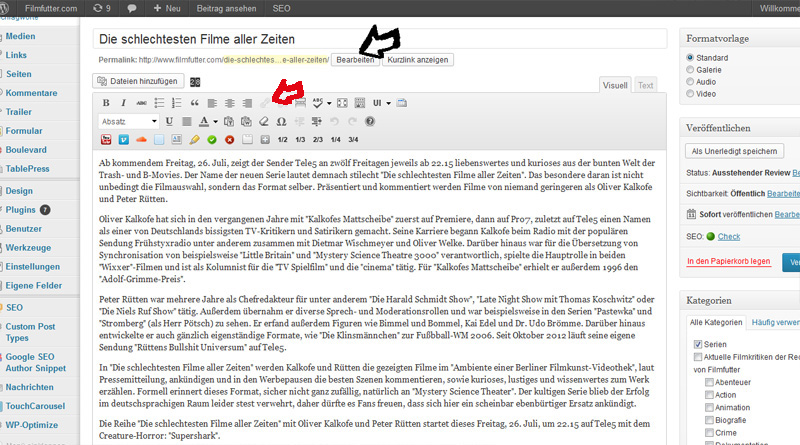Select the Galerie format radio button
Viewport: 800px width, 445px height.
pos(690,70)
